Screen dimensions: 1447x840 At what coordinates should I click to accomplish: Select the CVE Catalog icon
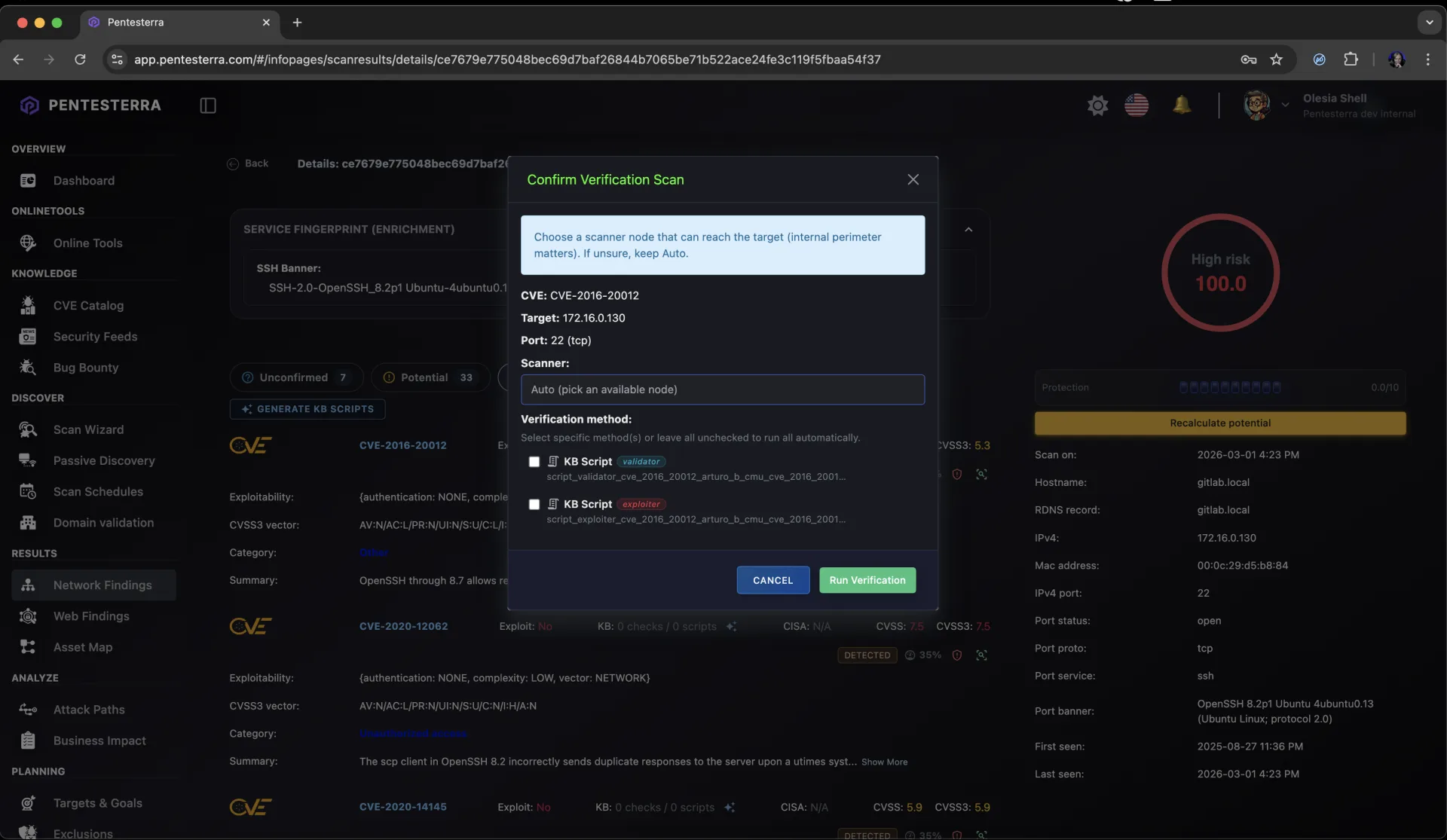click(x=28, y=305)
